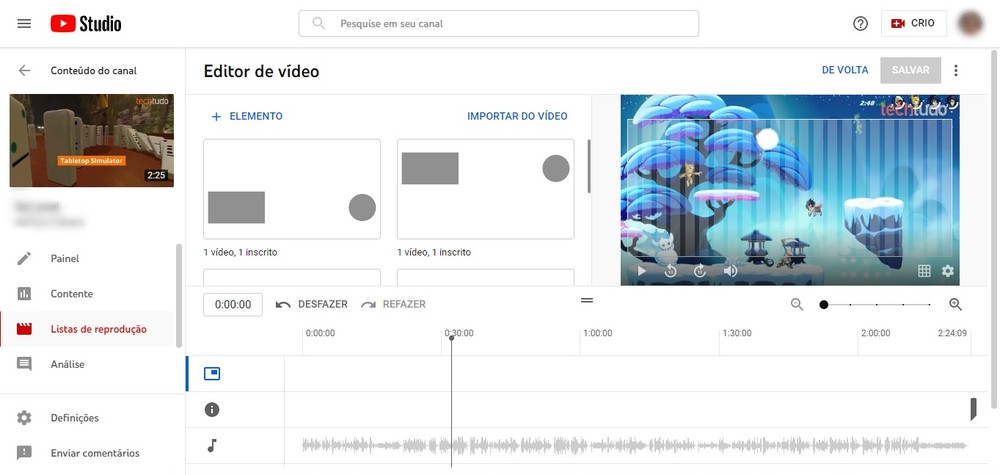Click the DE VOLTA link
This screenshot has width=1000, height=475.
coord(845,70)
